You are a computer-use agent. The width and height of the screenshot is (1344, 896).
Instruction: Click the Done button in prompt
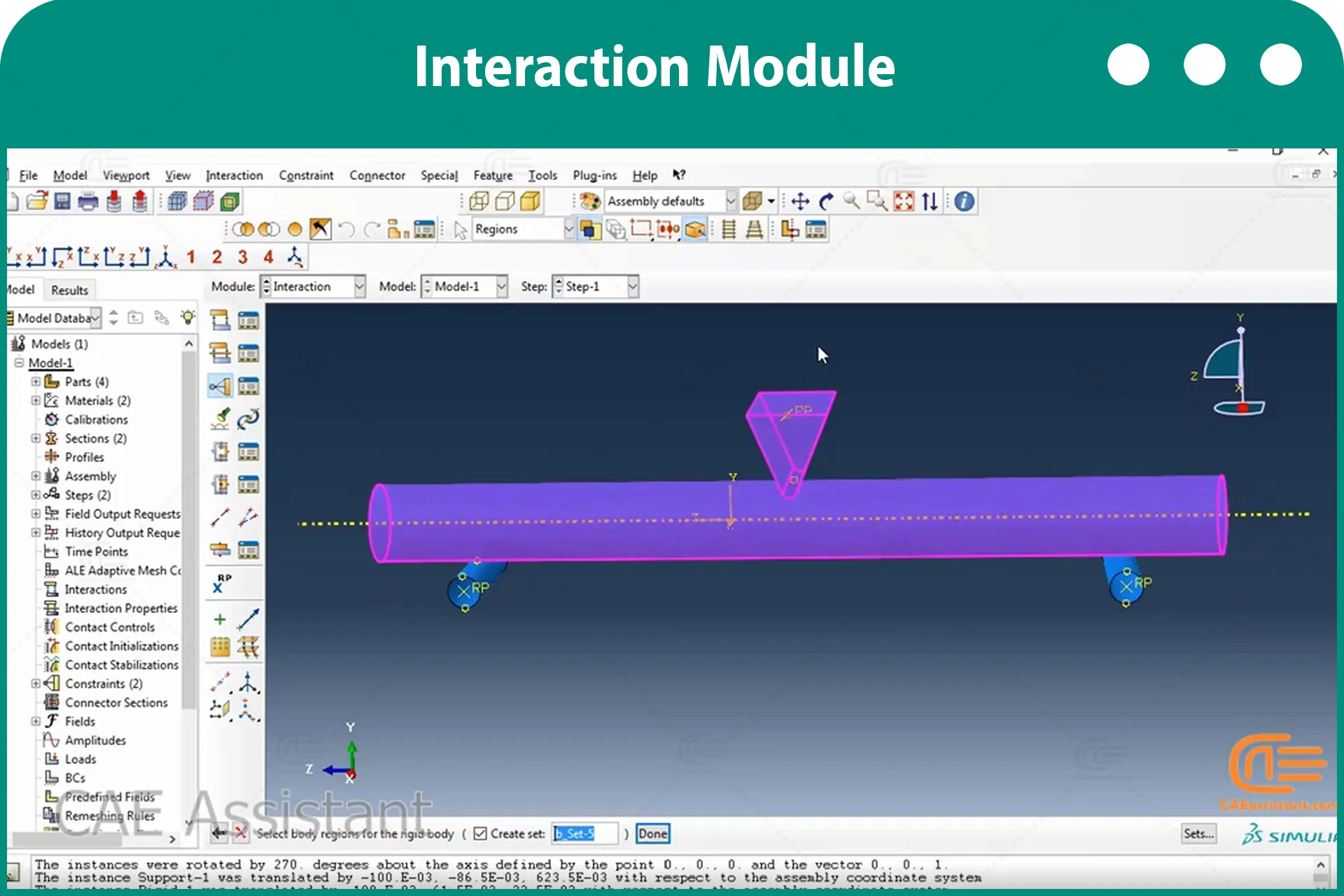[652, 833]
